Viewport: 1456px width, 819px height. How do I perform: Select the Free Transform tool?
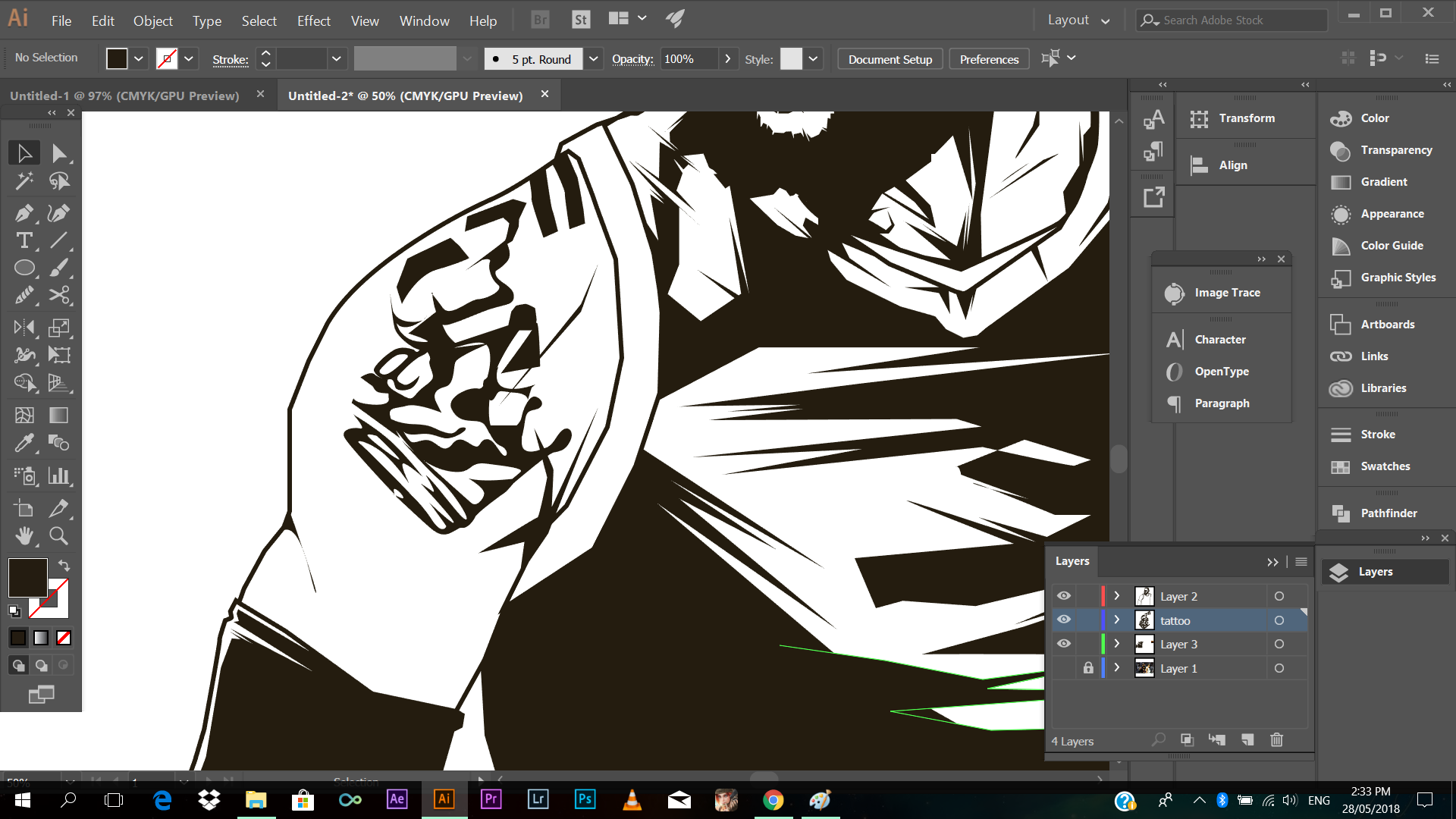[59, 355]
